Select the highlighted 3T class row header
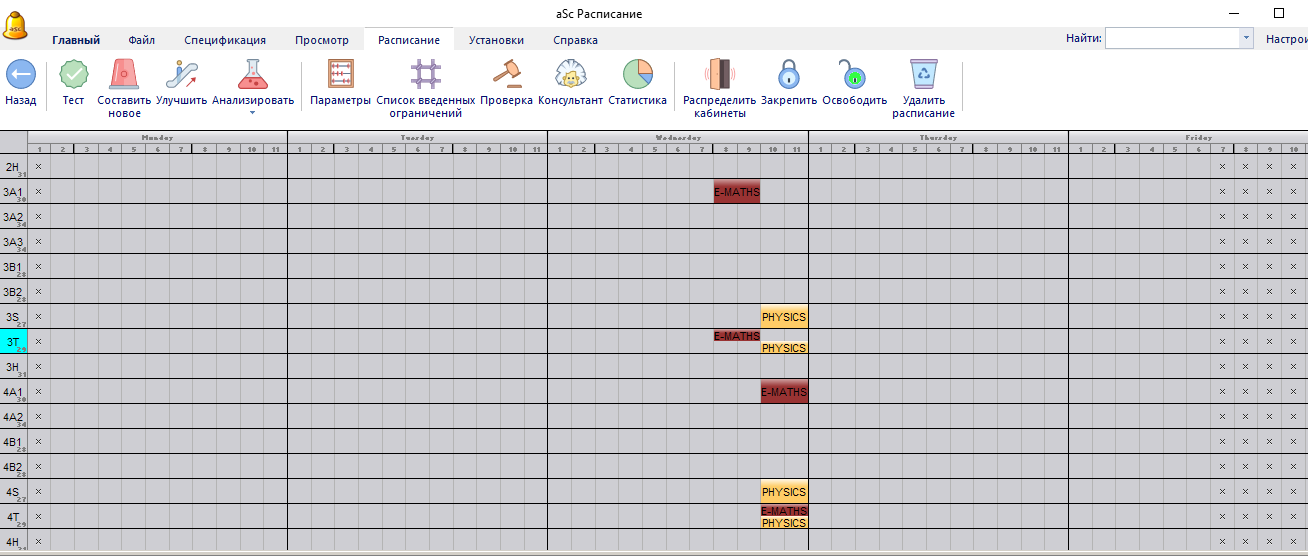The image size is (1308, 556). click(14, 341)
